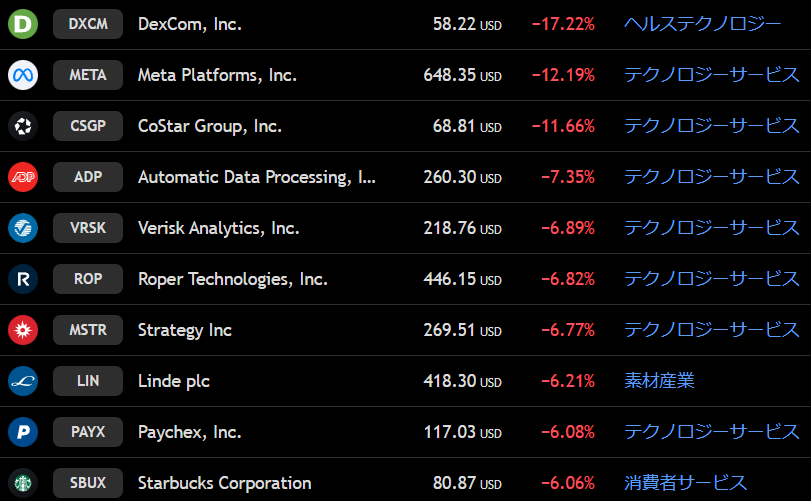Image resolution: width=811 pixels, height=501 pixels.
Task: Open the 素材産業 sector link
Action: (x=659, y=381)
